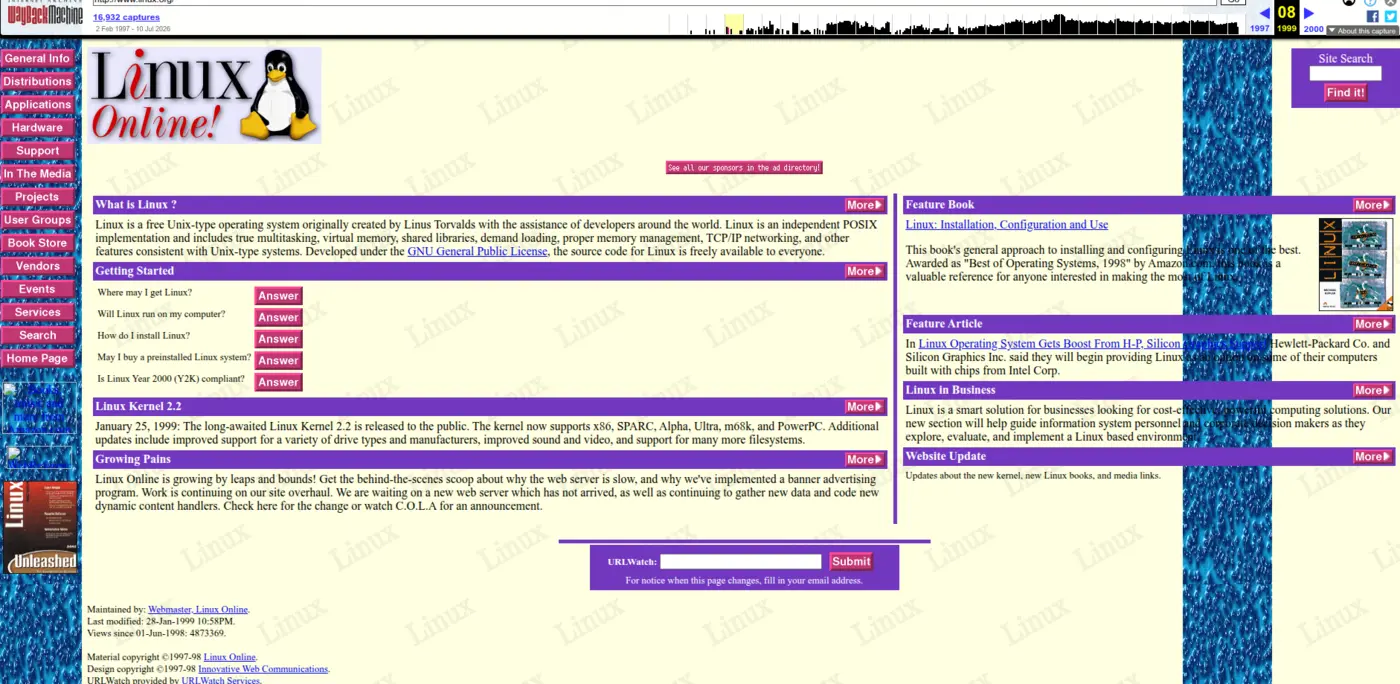
Task: Open Innovative Web Communications link
Action: point(263,669)
